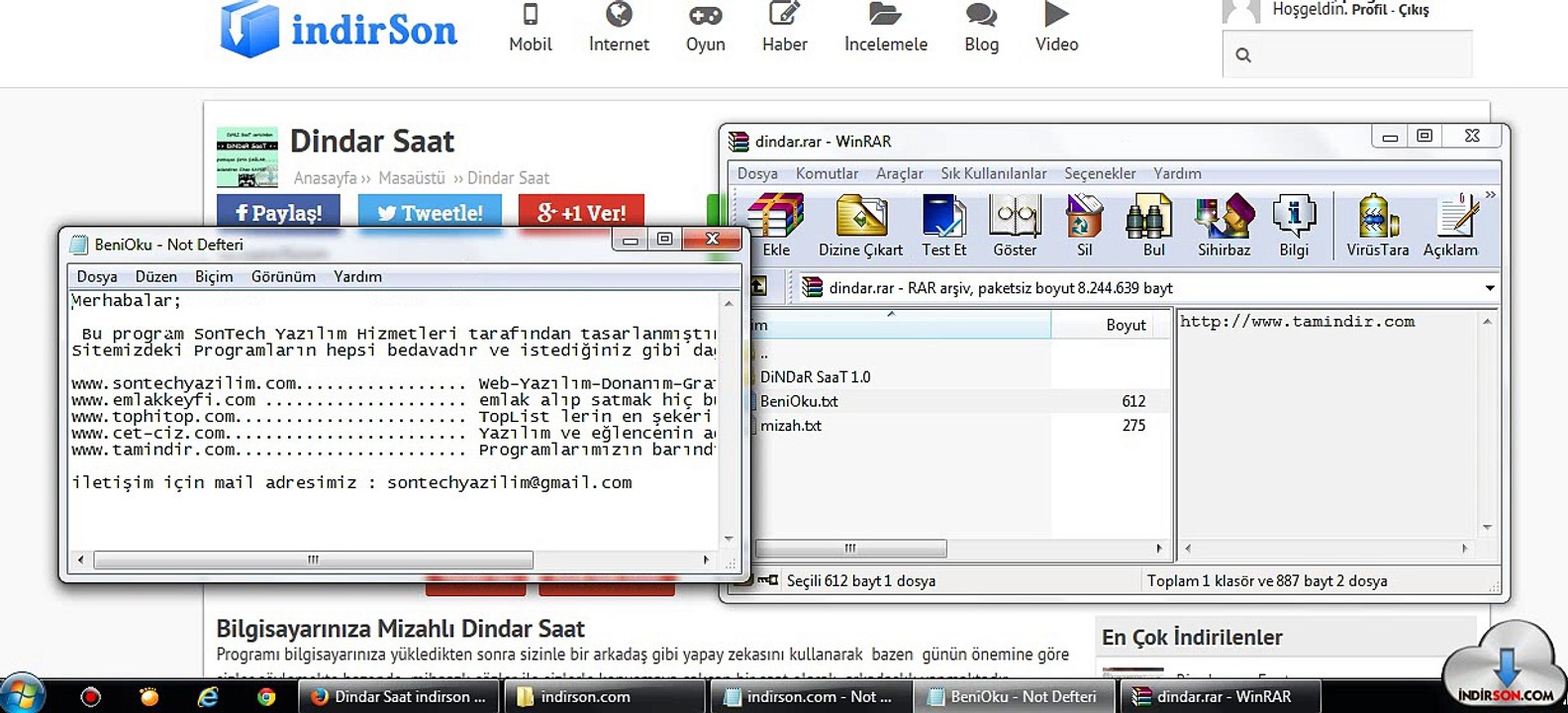The width and height of the screenshot is (1568, 713).
Task: Go to the Mobil section on indirSon
Action: tap(531, 29)
